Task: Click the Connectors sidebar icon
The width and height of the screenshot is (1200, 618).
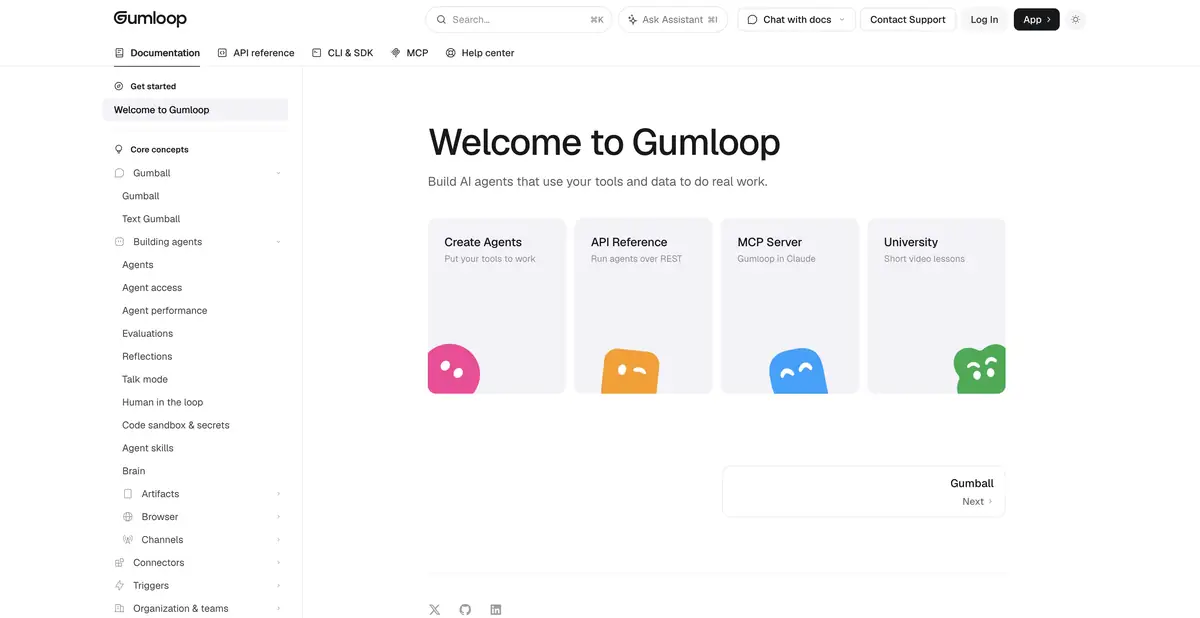Action: coord(119,563)
